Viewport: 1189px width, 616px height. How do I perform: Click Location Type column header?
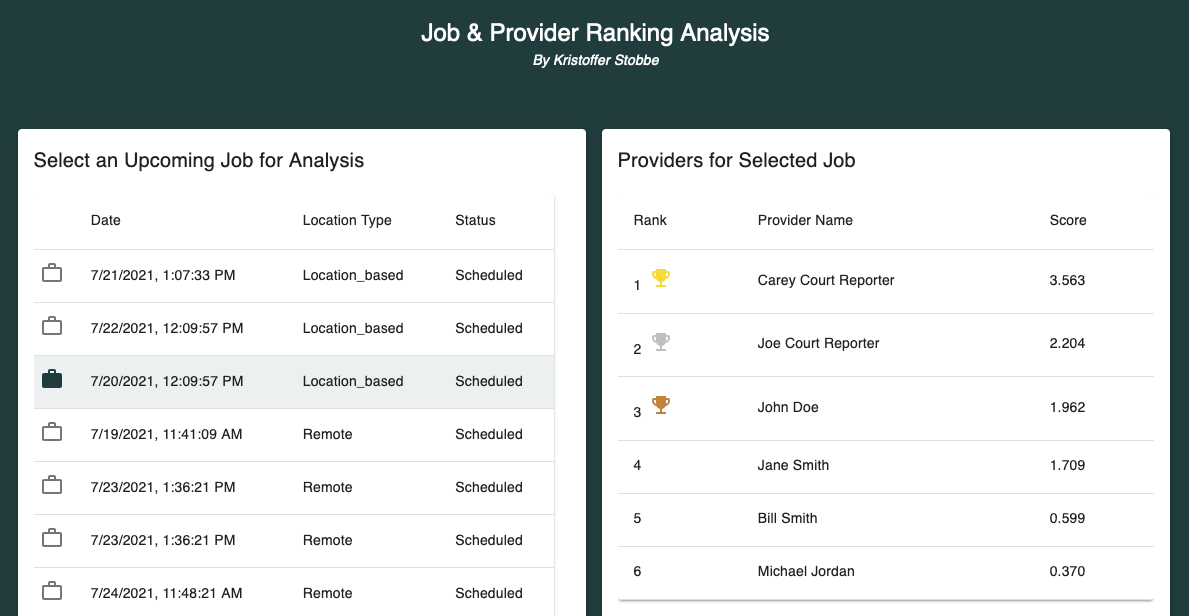click(x=347, y=221)
